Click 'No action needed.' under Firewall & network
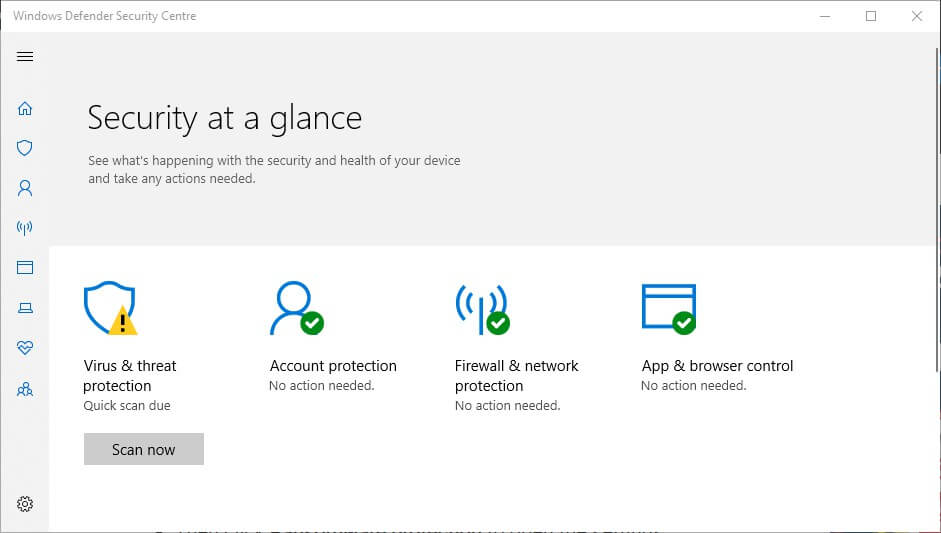Screen dimensions: 941x533 tap(508, 406)
